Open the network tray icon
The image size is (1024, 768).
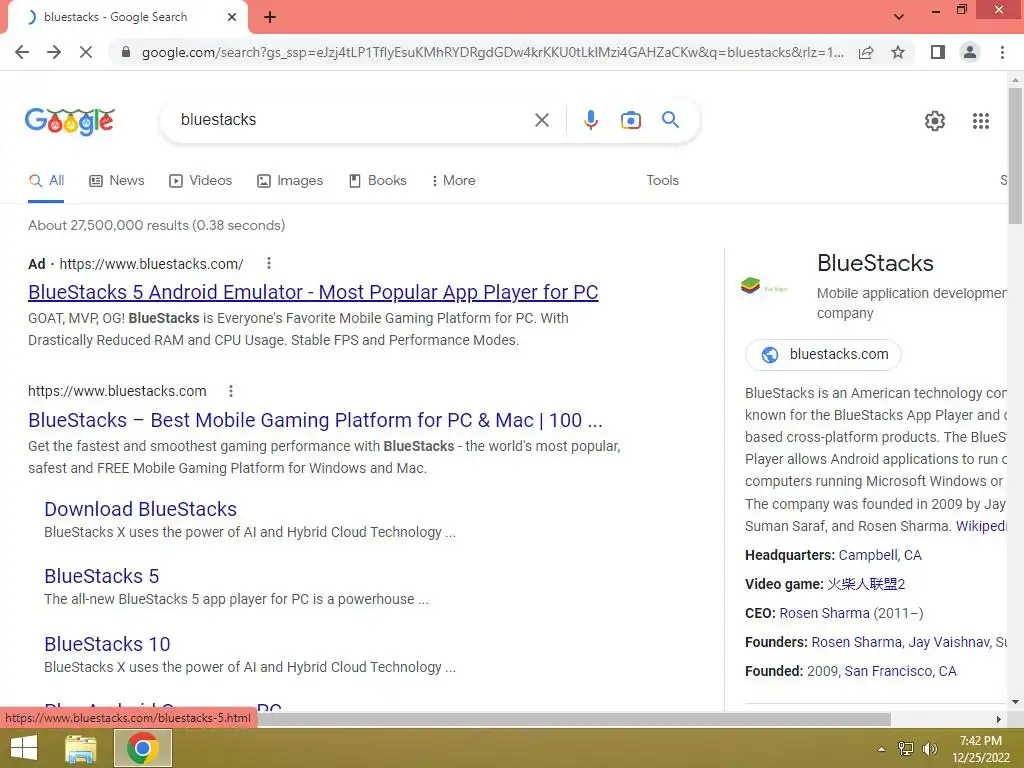tap(906, 749)
